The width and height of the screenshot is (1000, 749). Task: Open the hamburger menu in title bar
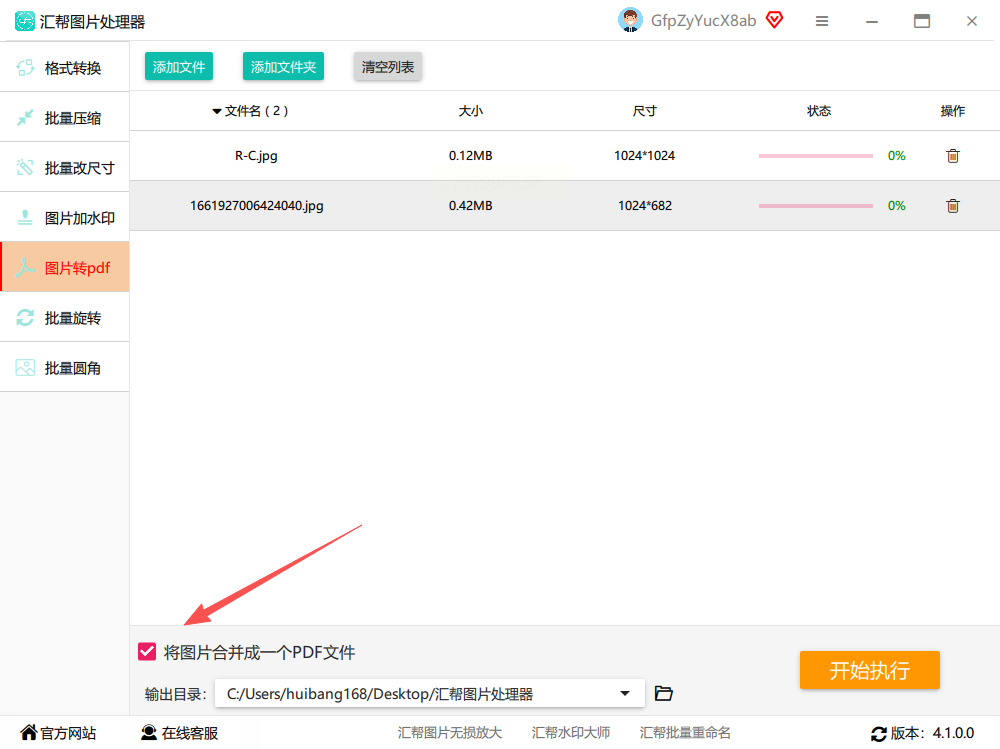822,21
